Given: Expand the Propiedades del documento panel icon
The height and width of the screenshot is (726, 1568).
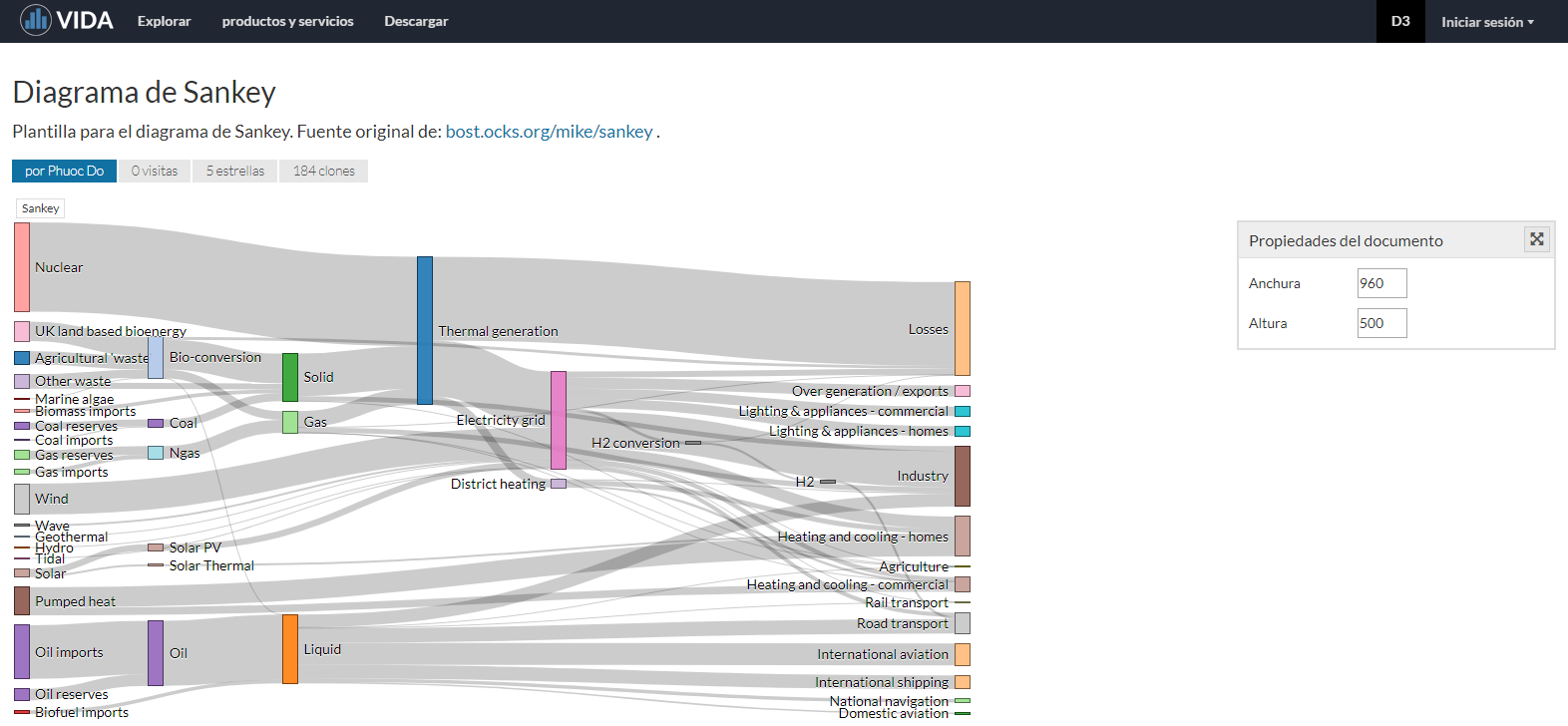Looking at the screenshot, I should coord(1536,239).
